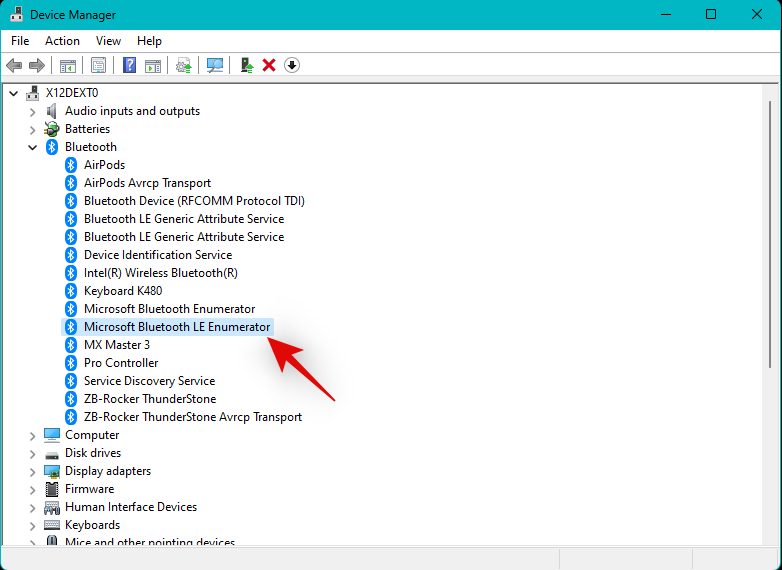Expand the Batteries category chevron
Viewport: 782px width, 570px height.
[x=32, y=130]
